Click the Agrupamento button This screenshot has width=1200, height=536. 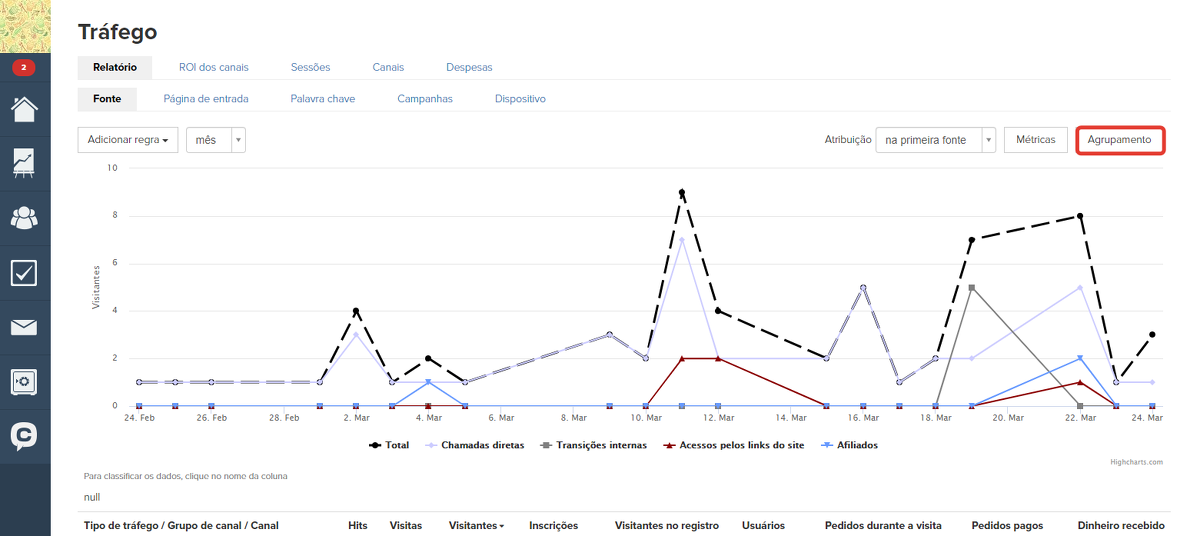click(1120, 140)
